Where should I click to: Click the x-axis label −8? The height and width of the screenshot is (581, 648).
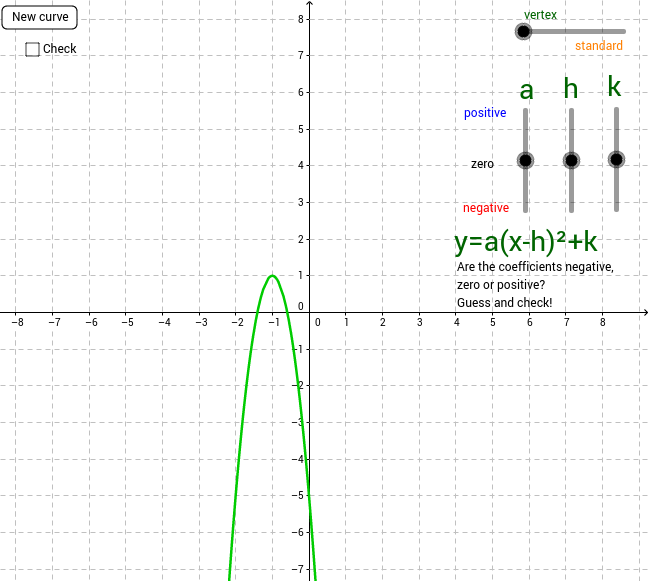tap(17, 322)
